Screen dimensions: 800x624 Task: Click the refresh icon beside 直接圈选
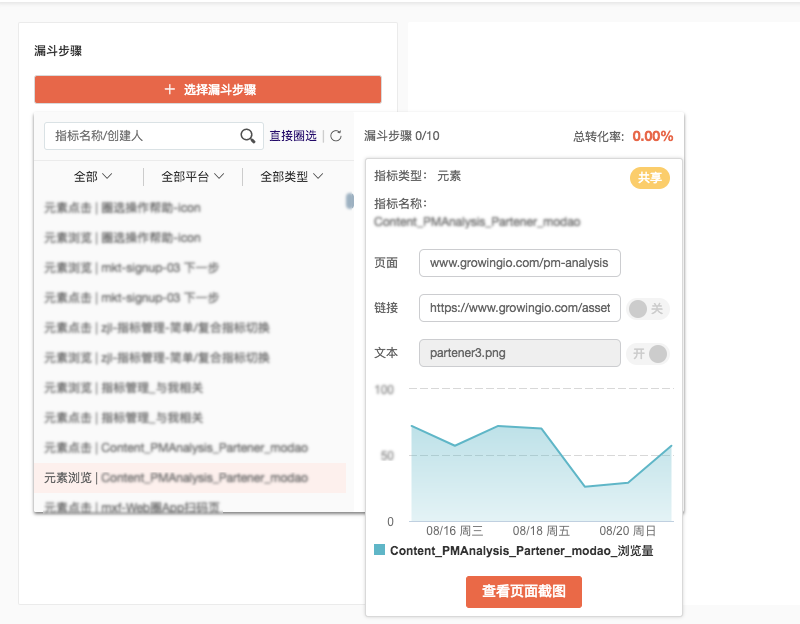coord(336,136)
